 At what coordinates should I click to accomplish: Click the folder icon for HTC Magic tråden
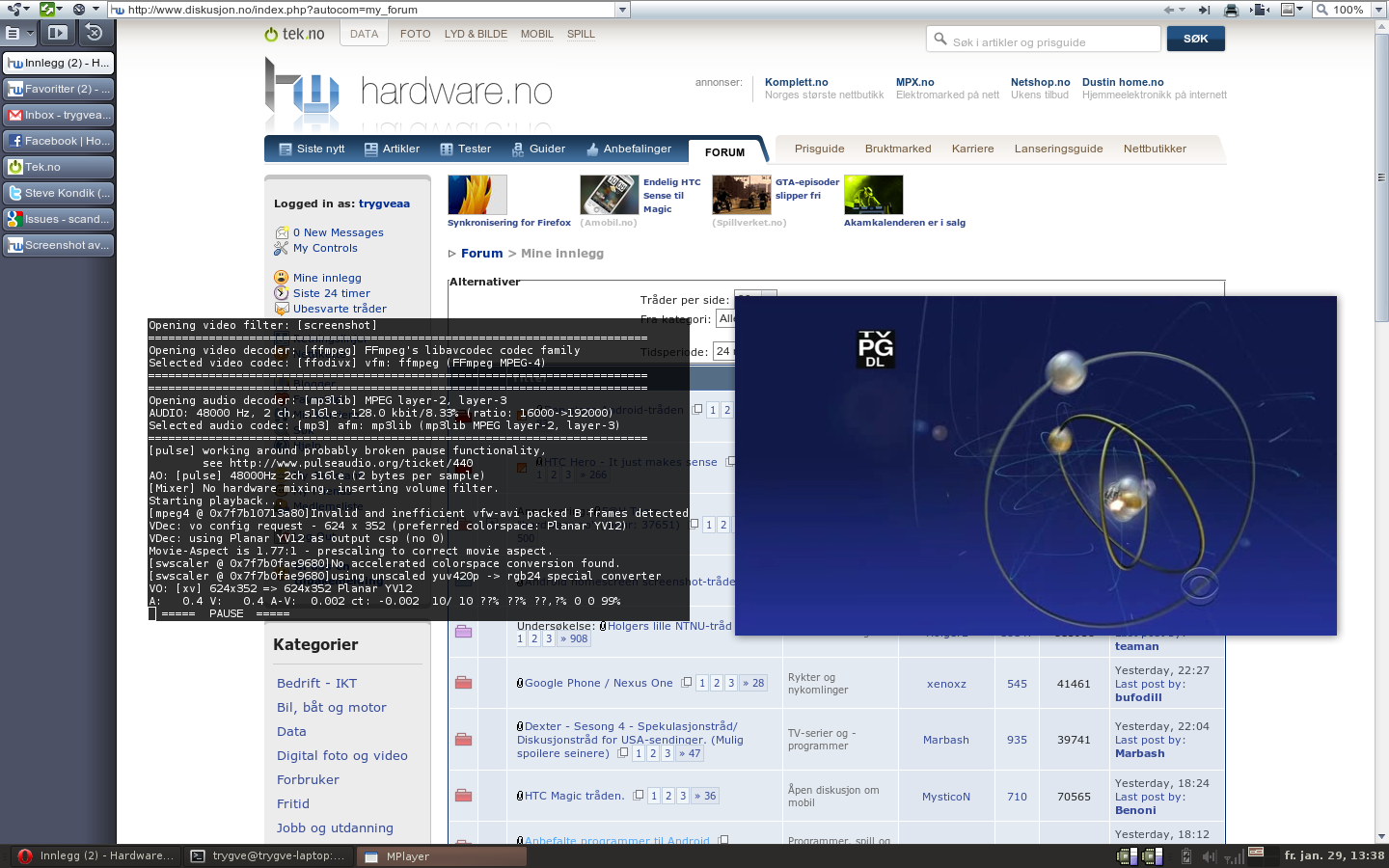click(463, 796)
